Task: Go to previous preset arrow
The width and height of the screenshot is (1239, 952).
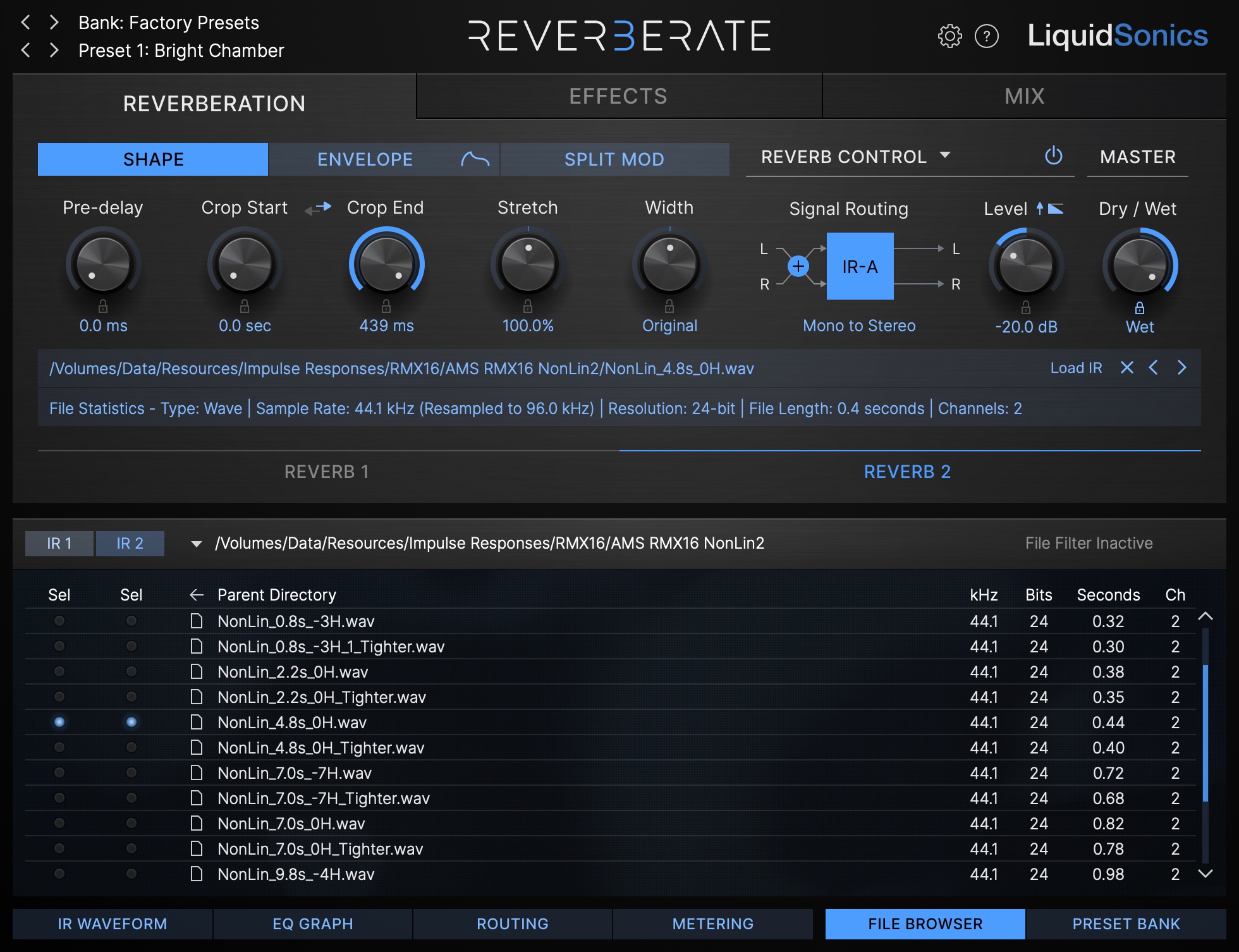Action: pyautogui.click(x=26, y=50)
